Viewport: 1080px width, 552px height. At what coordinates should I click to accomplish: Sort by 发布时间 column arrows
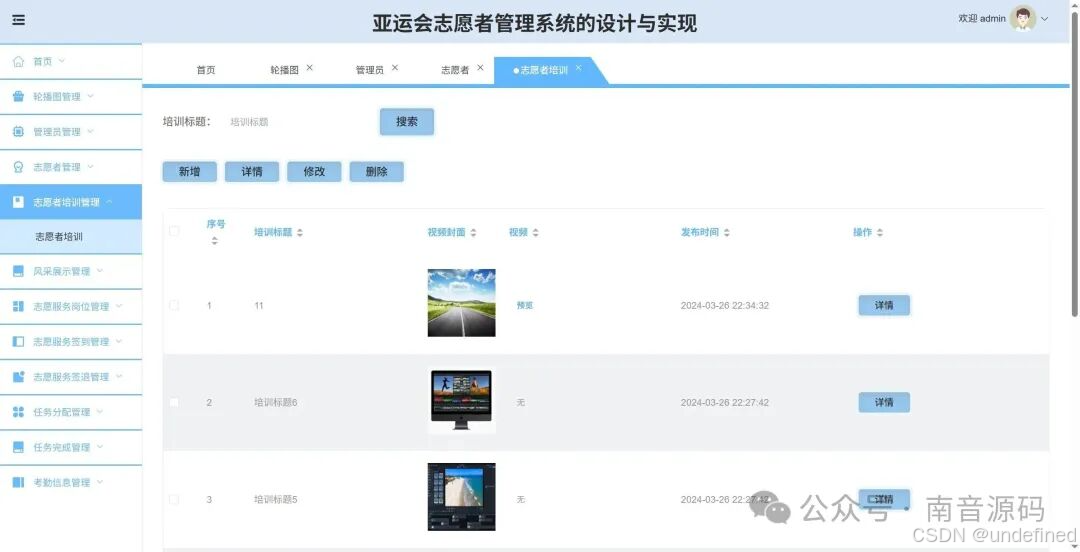[x=727, y=233]
